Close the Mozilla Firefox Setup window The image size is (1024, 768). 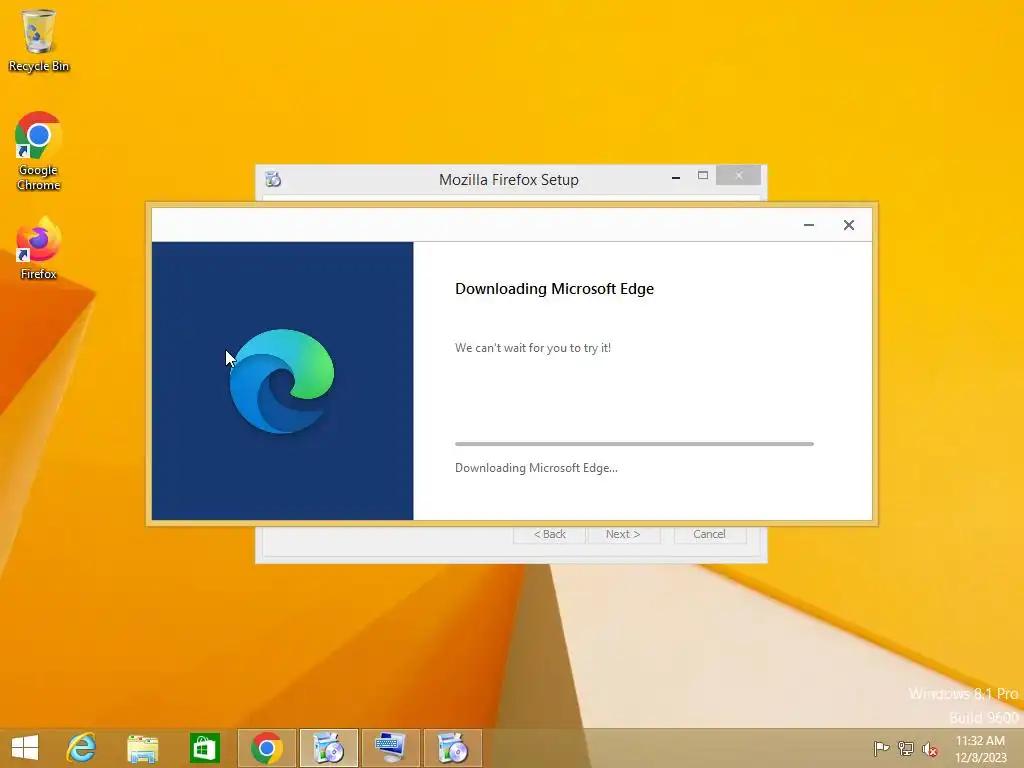[x=739, y=175]
